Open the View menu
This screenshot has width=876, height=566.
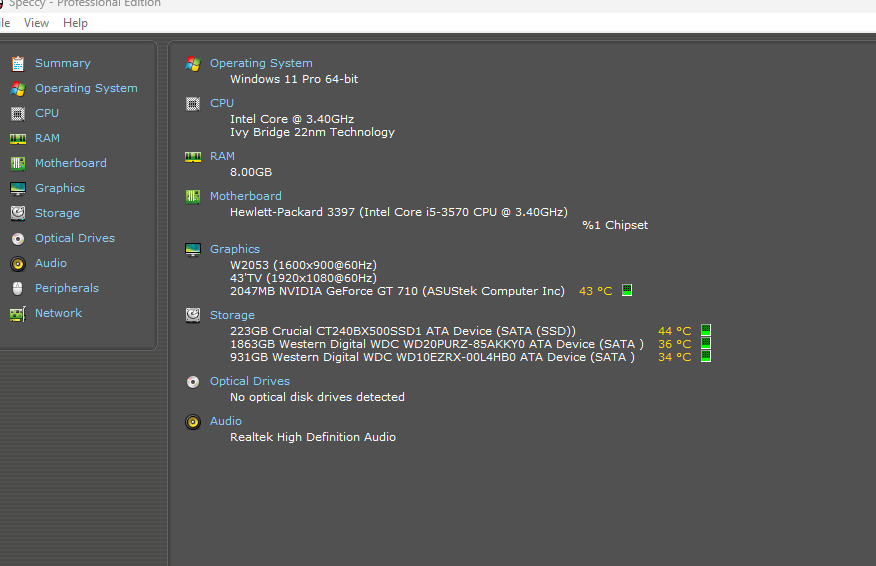(x=36, y=23)
